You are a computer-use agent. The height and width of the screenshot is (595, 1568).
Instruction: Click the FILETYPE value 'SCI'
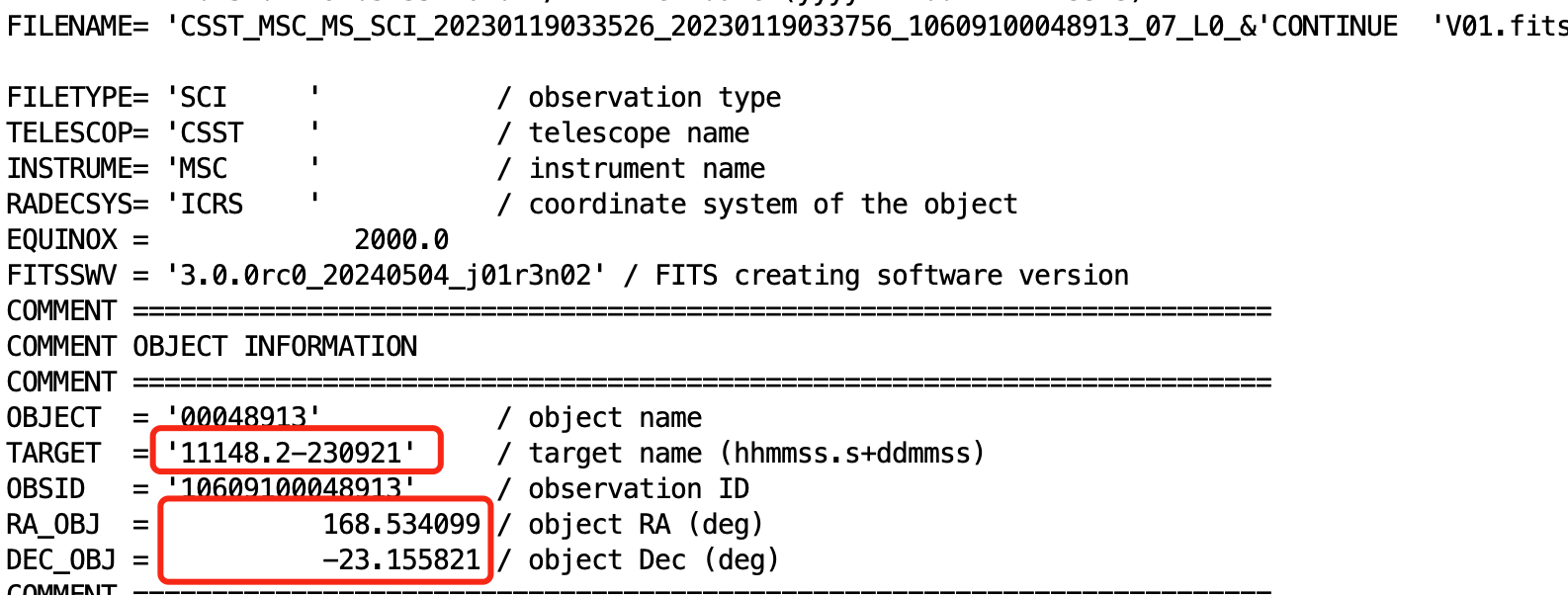(204, 97)
